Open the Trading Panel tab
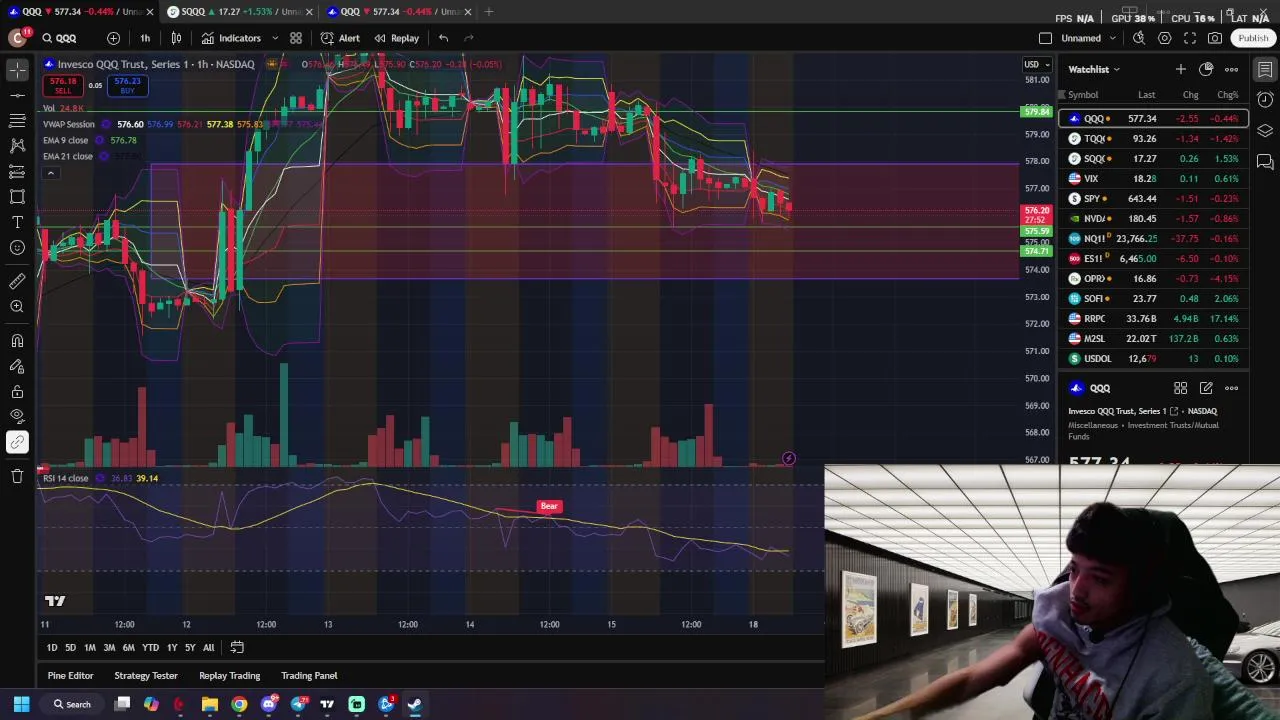 click(x=309, y=676)
